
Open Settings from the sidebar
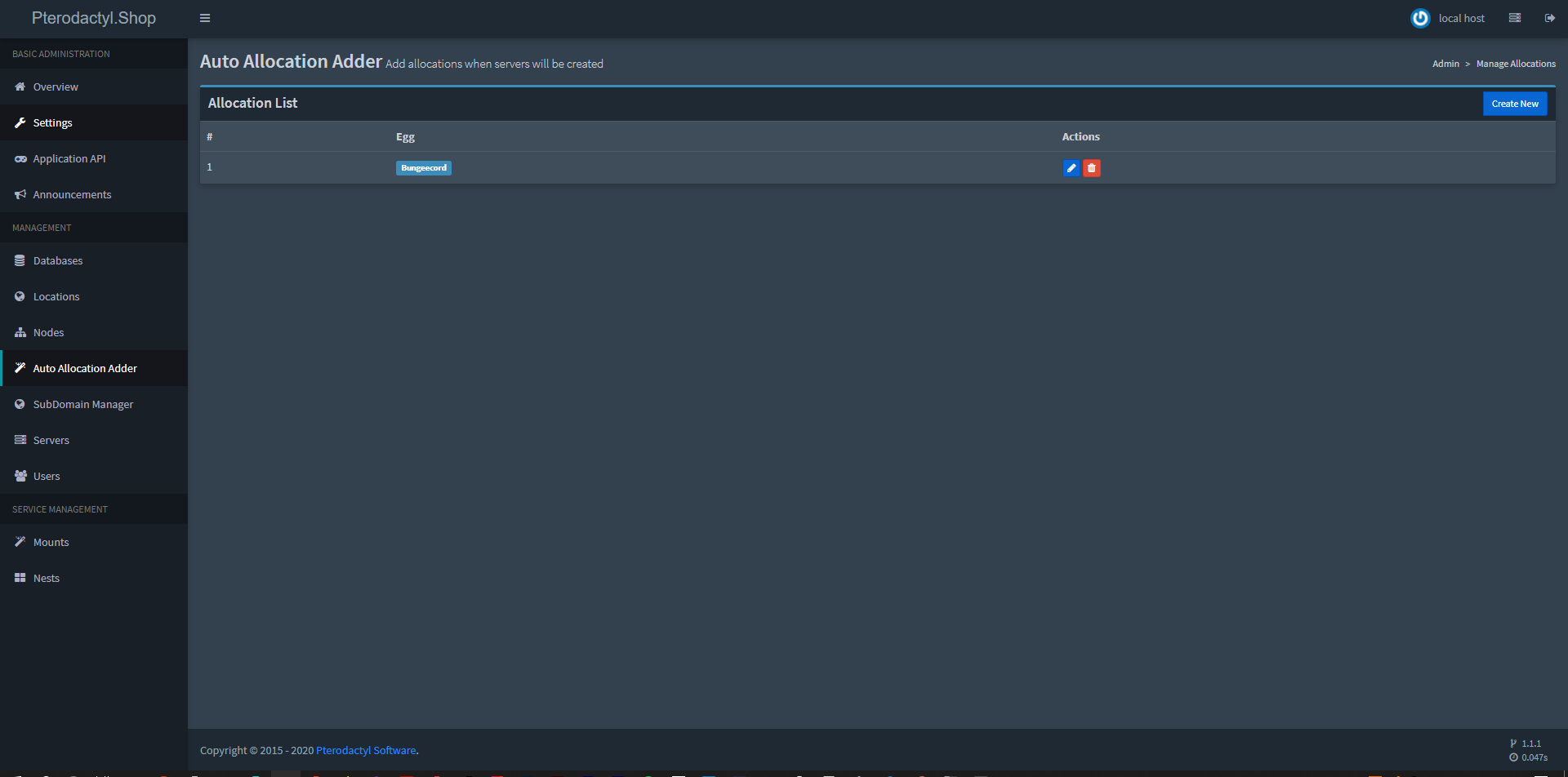click(x=52, y=122)
